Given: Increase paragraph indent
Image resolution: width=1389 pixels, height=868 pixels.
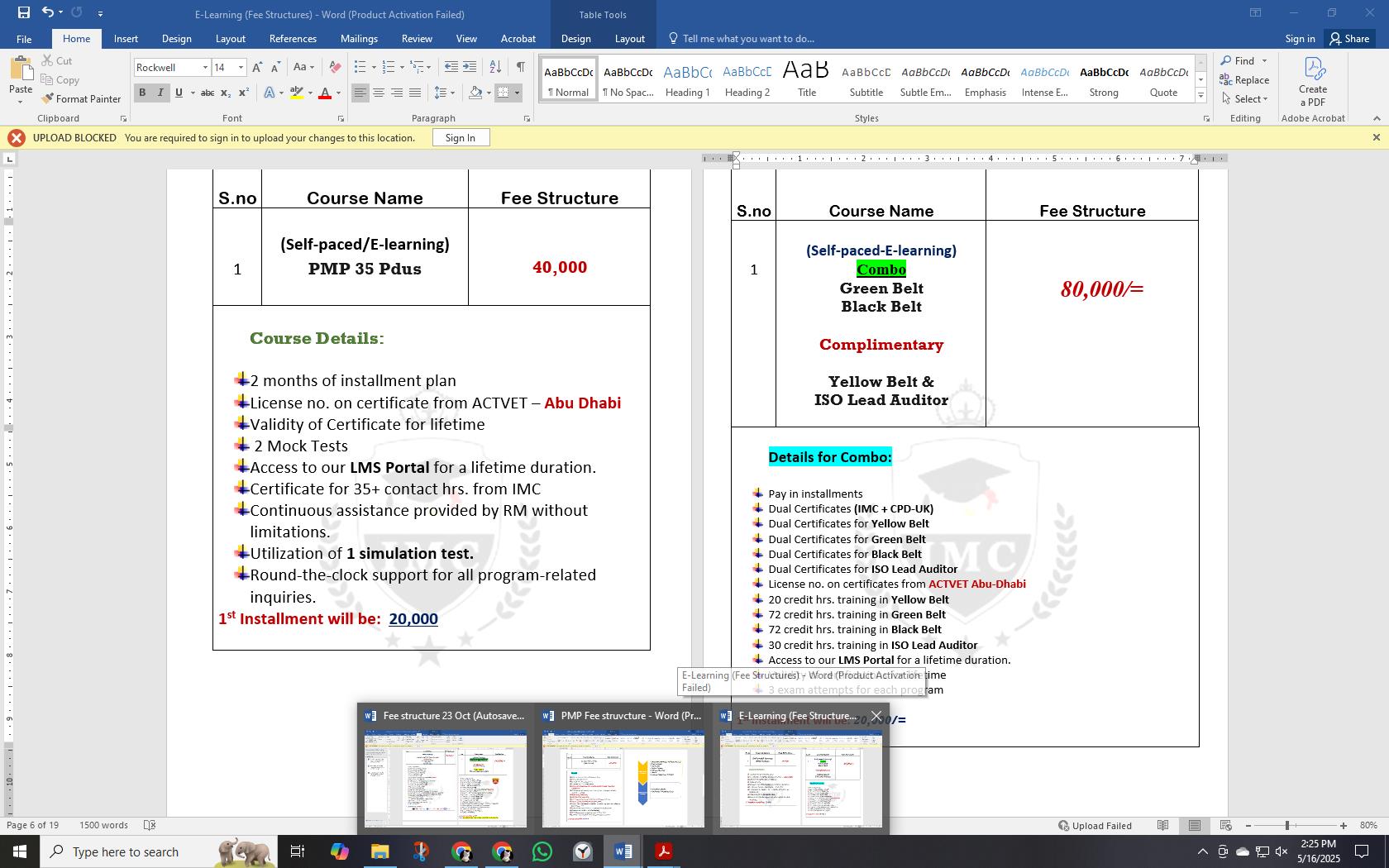Looking at the screenshot, I should point(470,67).
